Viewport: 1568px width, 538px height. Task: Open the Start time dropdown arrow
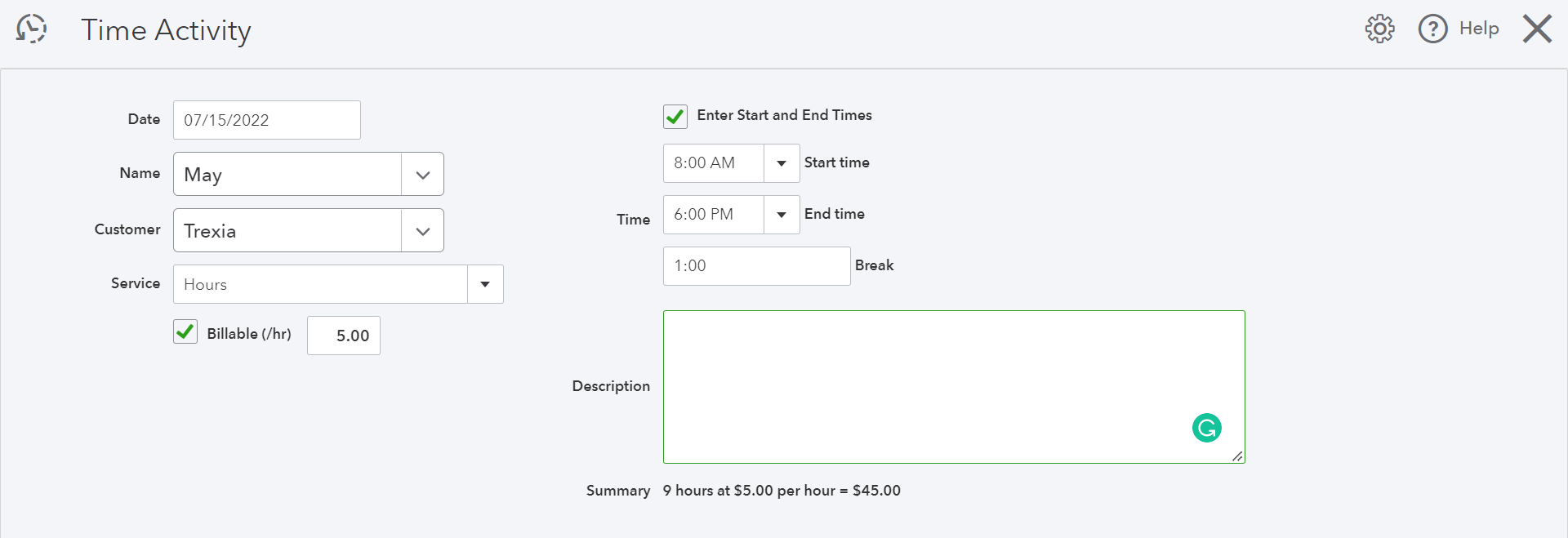782,163
